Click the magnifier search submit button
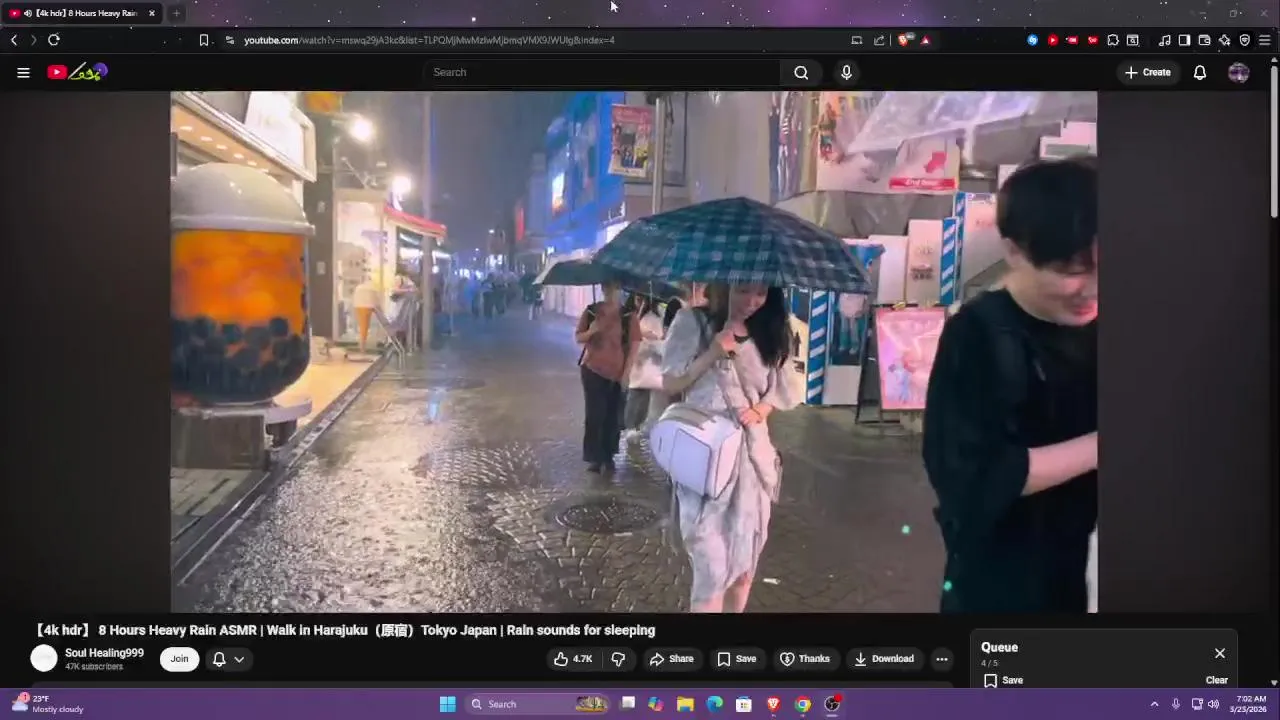This screenshot has height=720, width=1280. coord(801,72)
